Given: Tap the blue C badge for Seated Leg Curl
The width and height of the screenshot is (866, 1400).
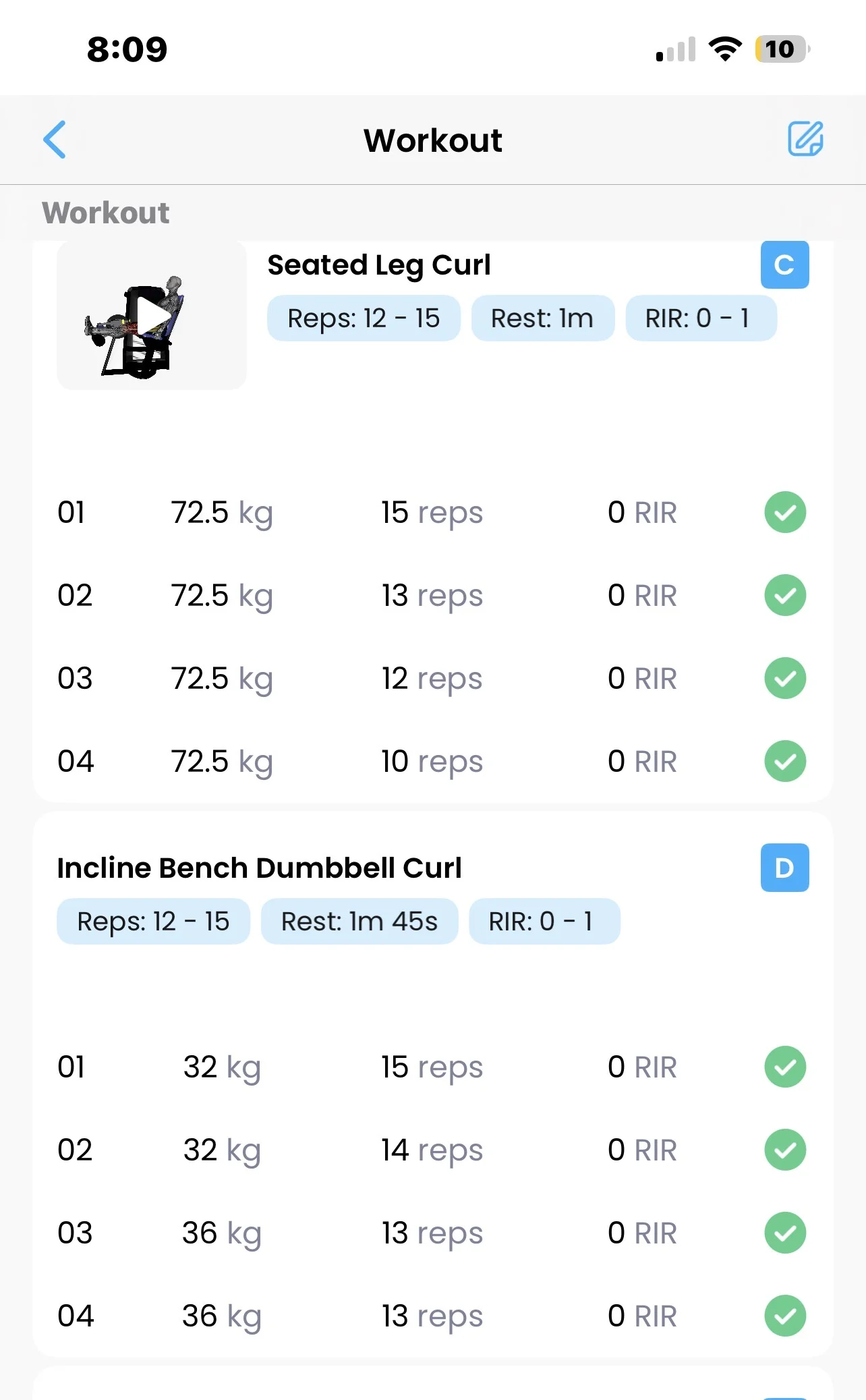Looking at the screenshot, I should 784,264.
